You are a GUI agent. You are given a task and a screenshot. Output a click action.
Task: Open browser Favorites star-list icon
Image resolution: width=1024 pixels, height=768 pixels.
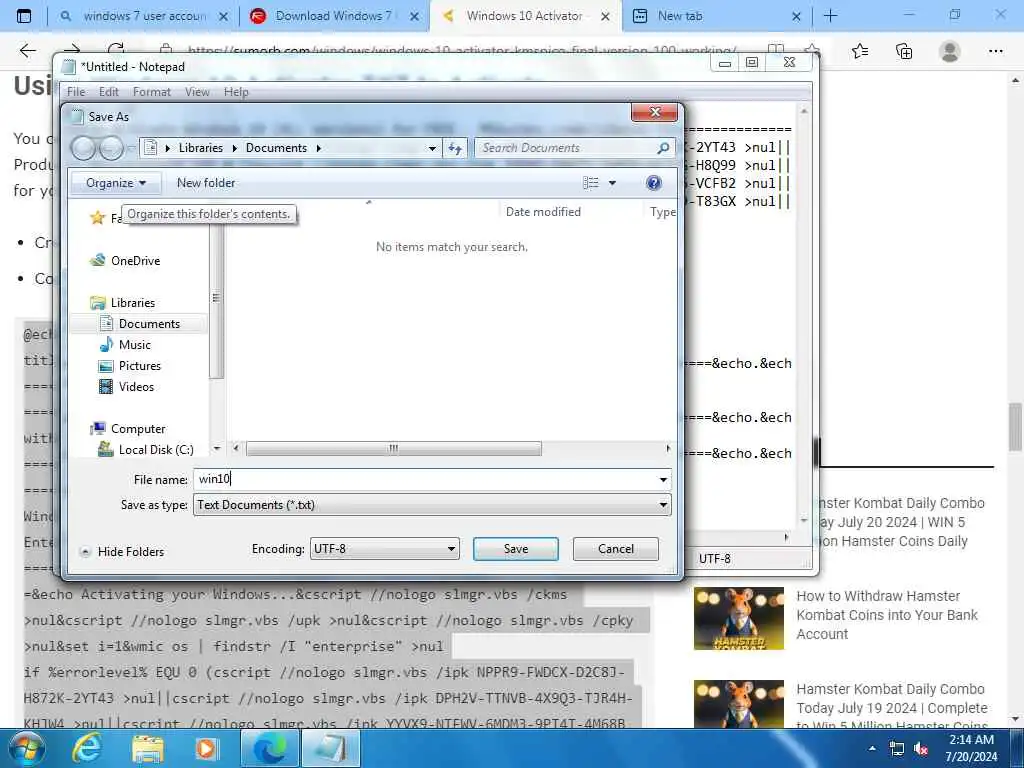click(859, 51)
